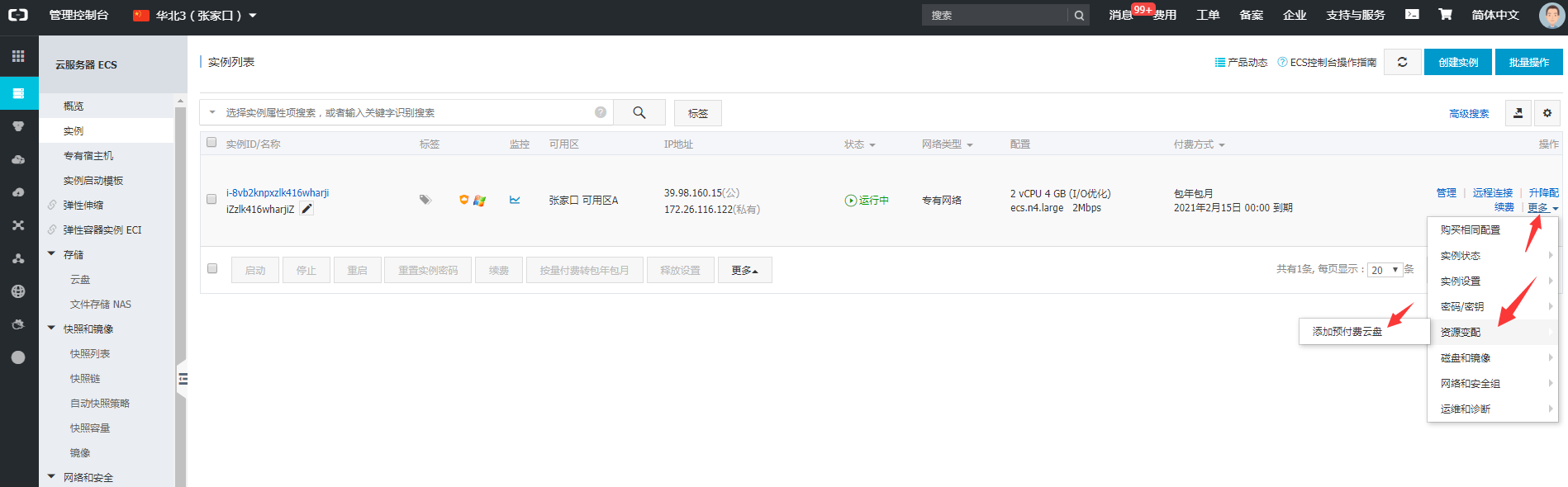
Task: Open the 远程连接 link
Action: pyautogui.click(x=1492, y=192)
